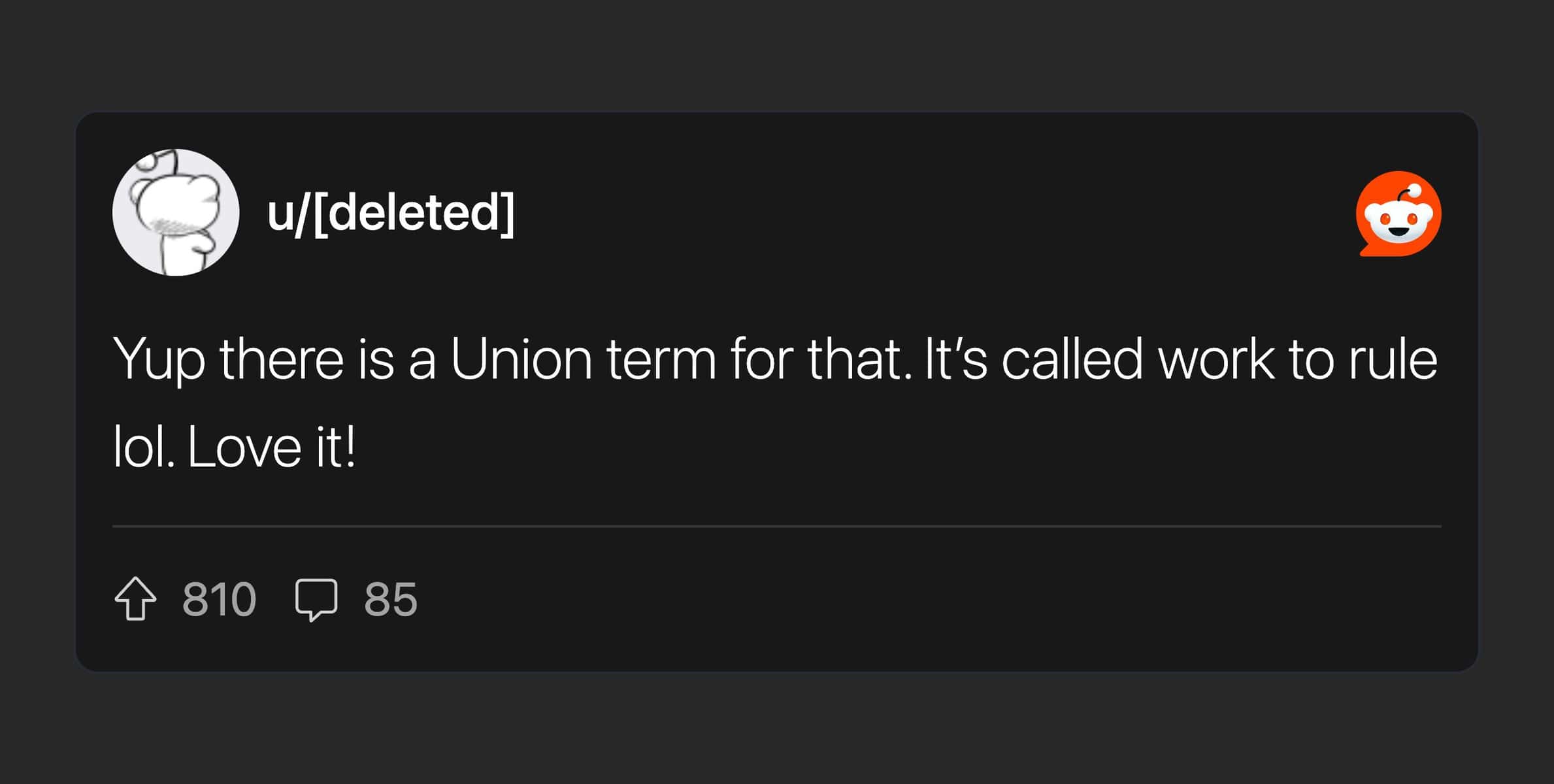Click "It's called" in the comment body
The width and height of the screenshot is (1554, 784).
(x=1033, y=359)
